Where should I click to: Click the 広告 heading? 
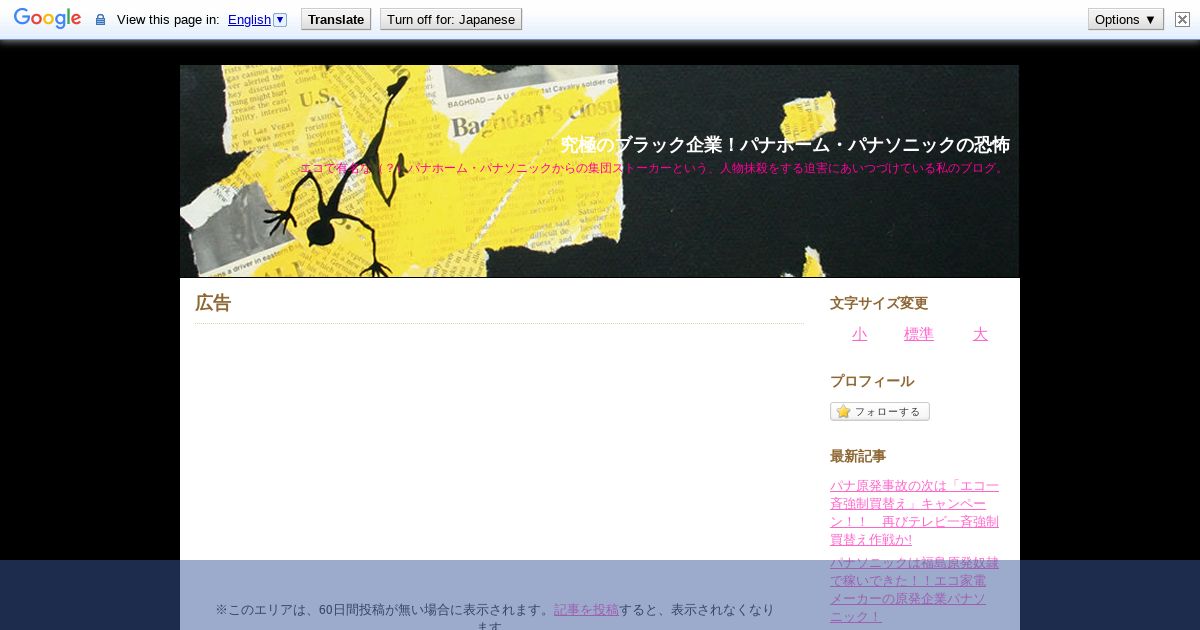click(x=213, y=303)
